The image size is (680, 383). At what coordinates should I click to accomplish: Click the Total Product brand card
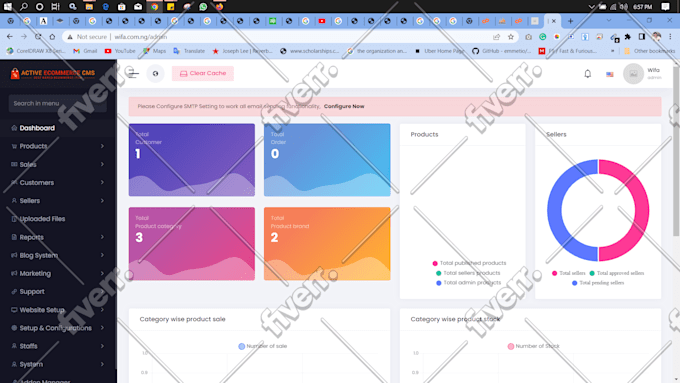(x=327, y=244)
